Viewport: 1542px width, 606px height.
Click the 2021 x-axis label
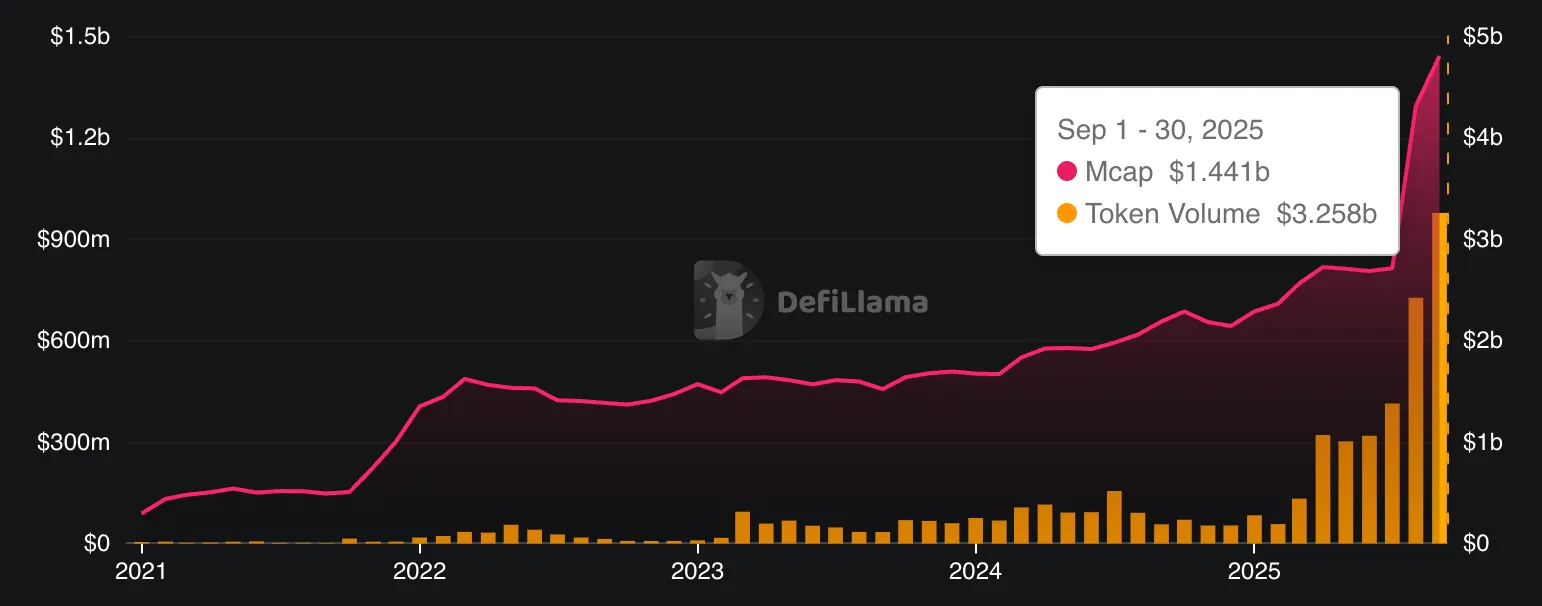(142, 574)
